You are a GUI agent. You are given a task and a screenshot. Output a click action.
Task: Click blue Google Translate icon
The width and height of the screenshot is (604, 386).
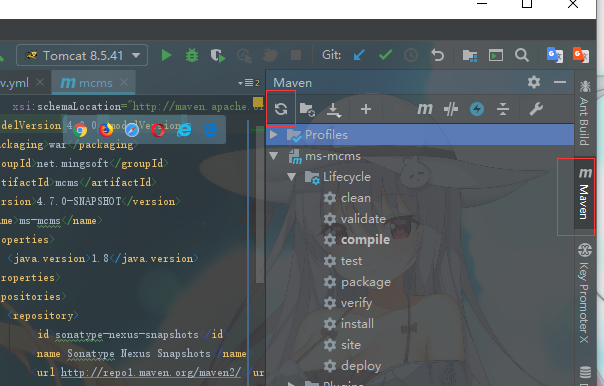click(555, 55)
